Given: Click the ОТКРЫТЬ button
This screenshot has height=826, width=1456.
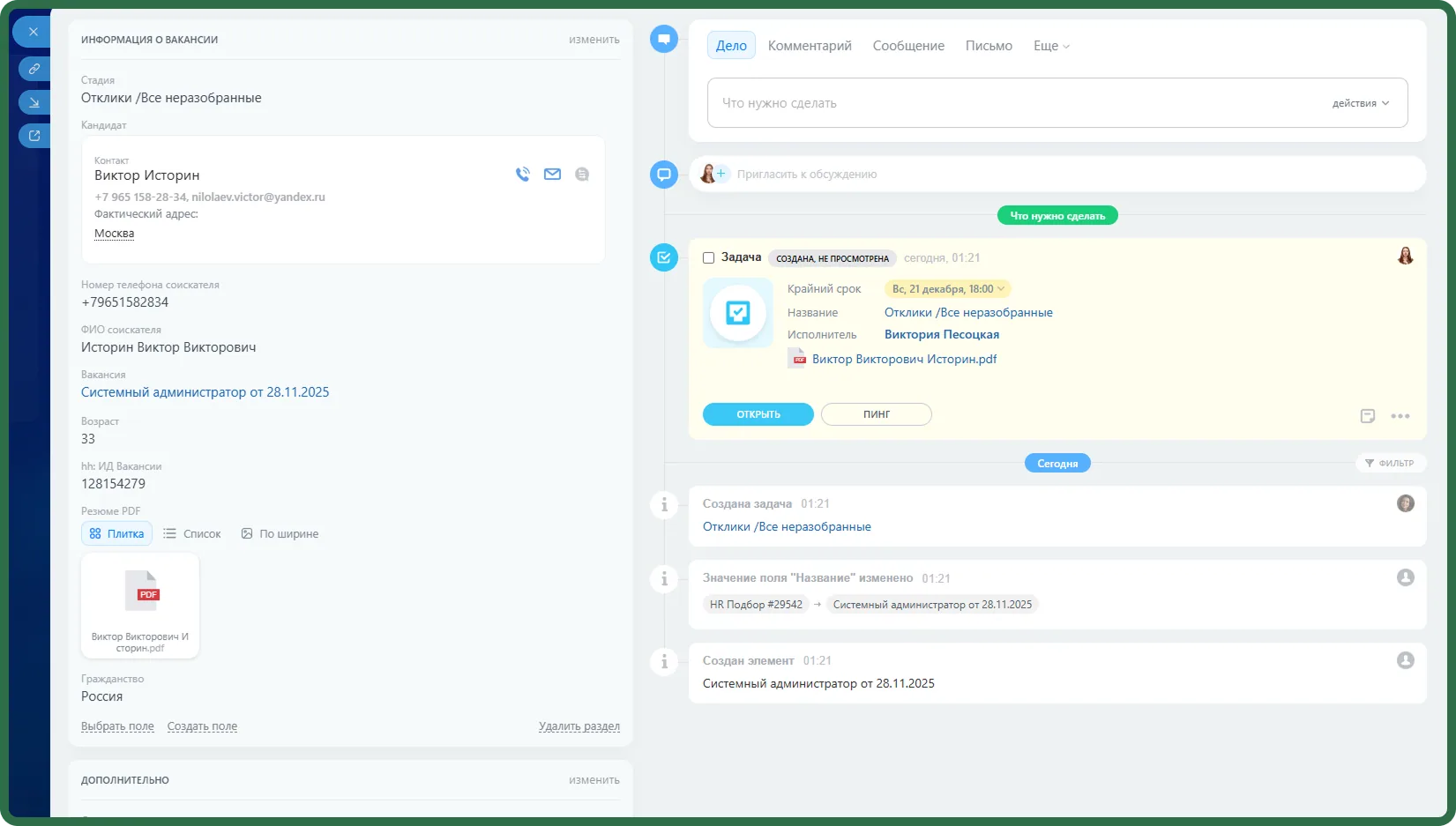Looking at the screenshot, I should (758, 414).
